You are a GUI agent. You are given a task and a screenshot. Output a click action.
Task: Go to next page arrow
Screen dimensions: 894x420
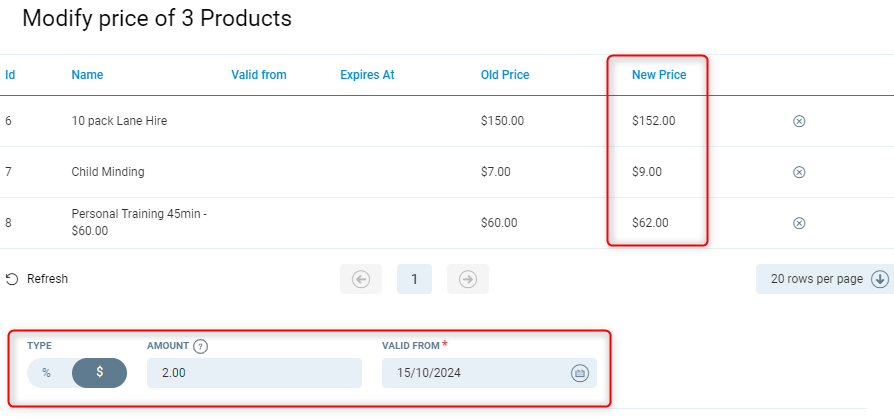click(467, 279)
